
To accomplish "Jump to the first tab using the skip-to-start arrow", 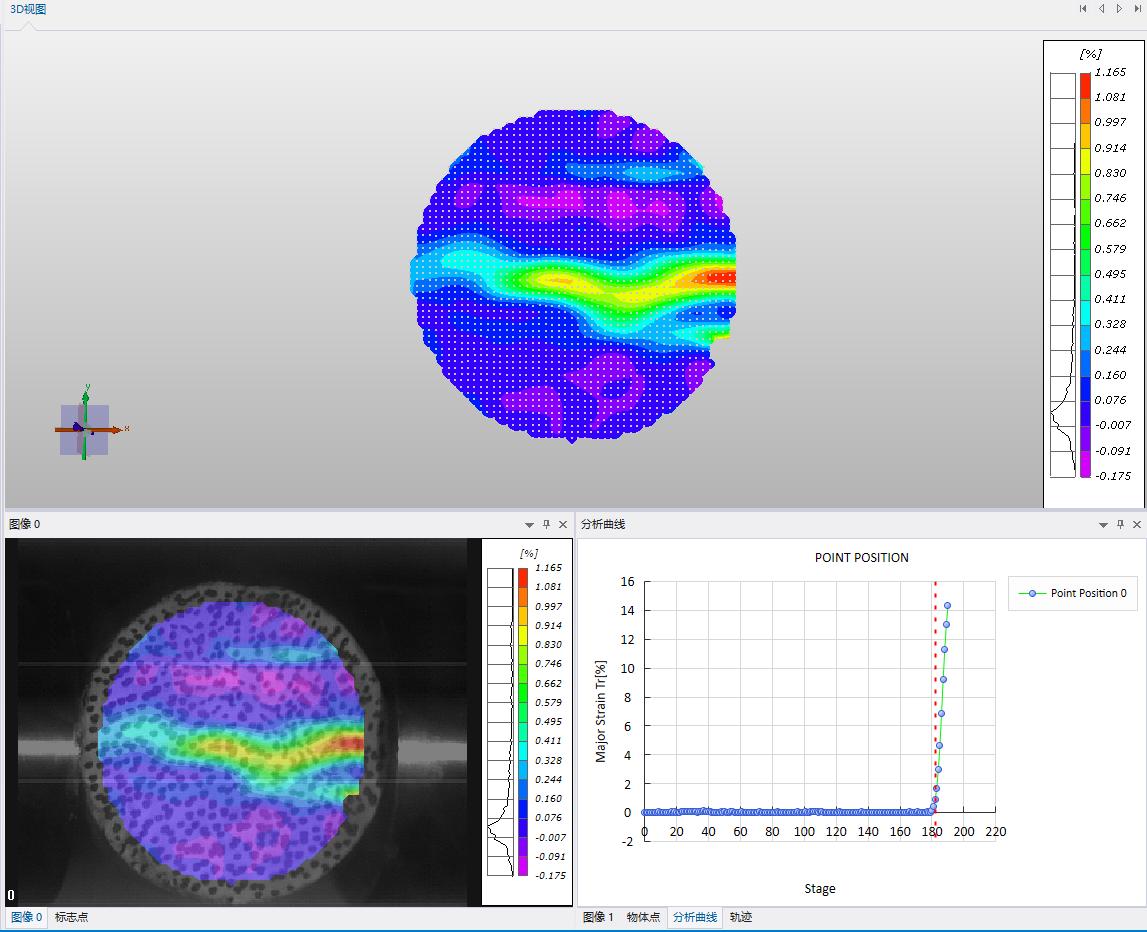I will (x=1083, y=9).
